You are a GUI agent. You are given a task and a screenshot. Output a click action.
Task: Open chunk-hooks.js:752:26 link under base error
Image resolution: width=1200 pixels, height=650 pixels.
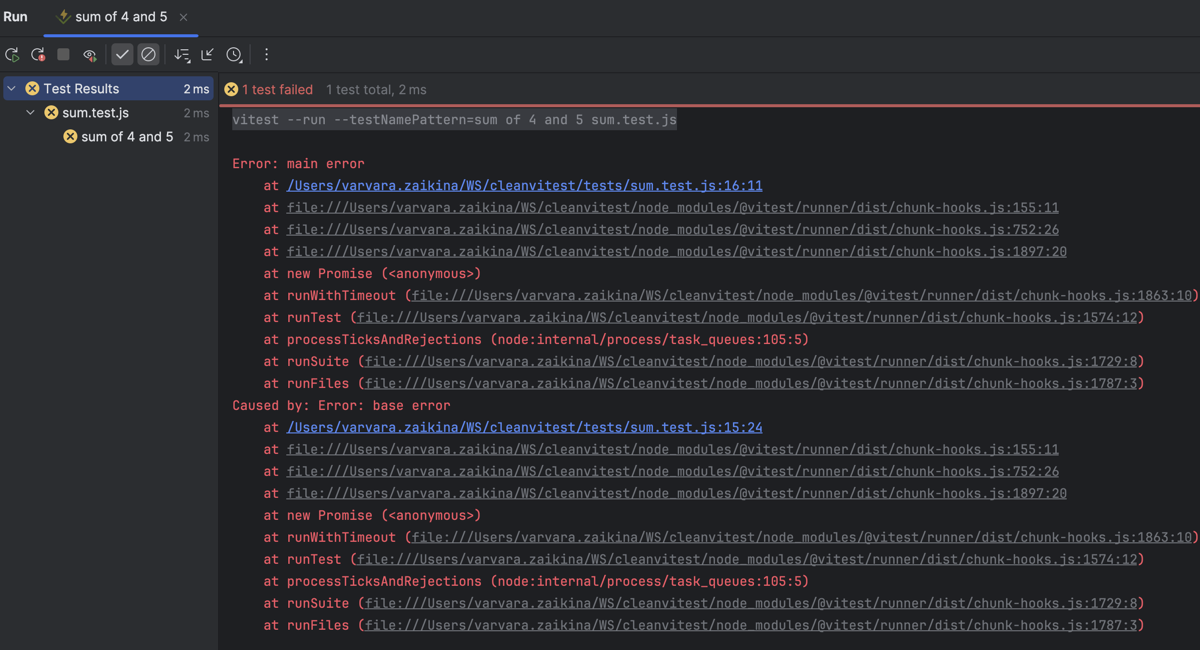(673, 472)
